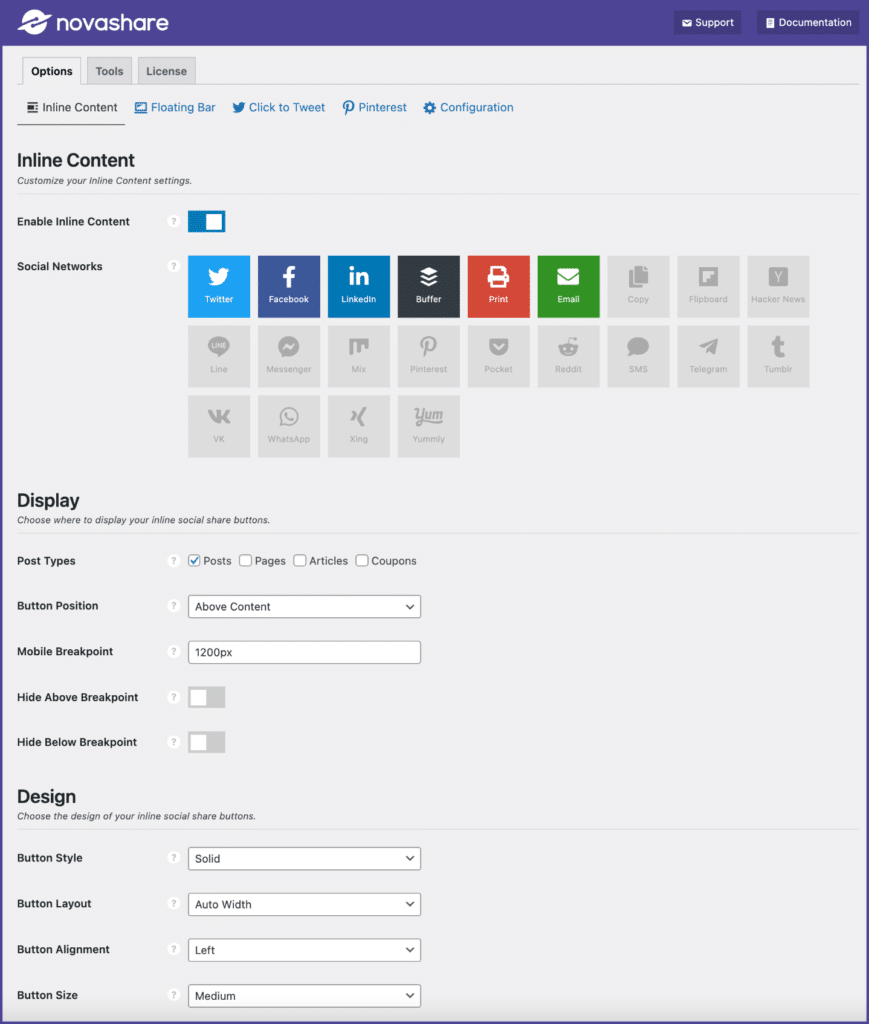Open the Documentation button
The image size is (869, 1024).
click(x=808, y=23)
